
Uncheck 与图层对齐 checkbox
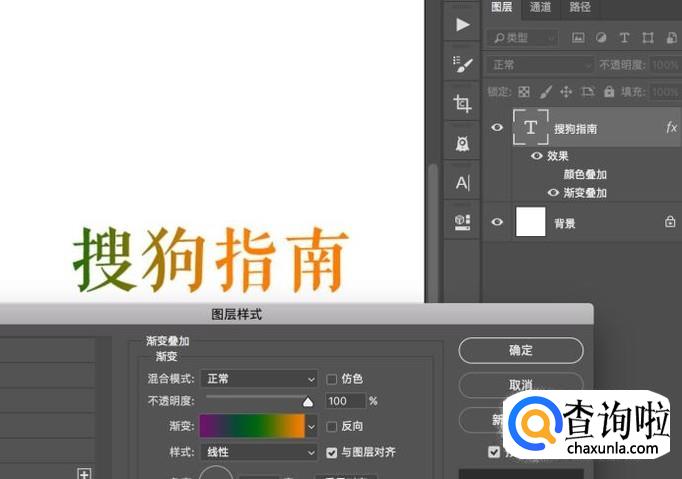[331, 453]
